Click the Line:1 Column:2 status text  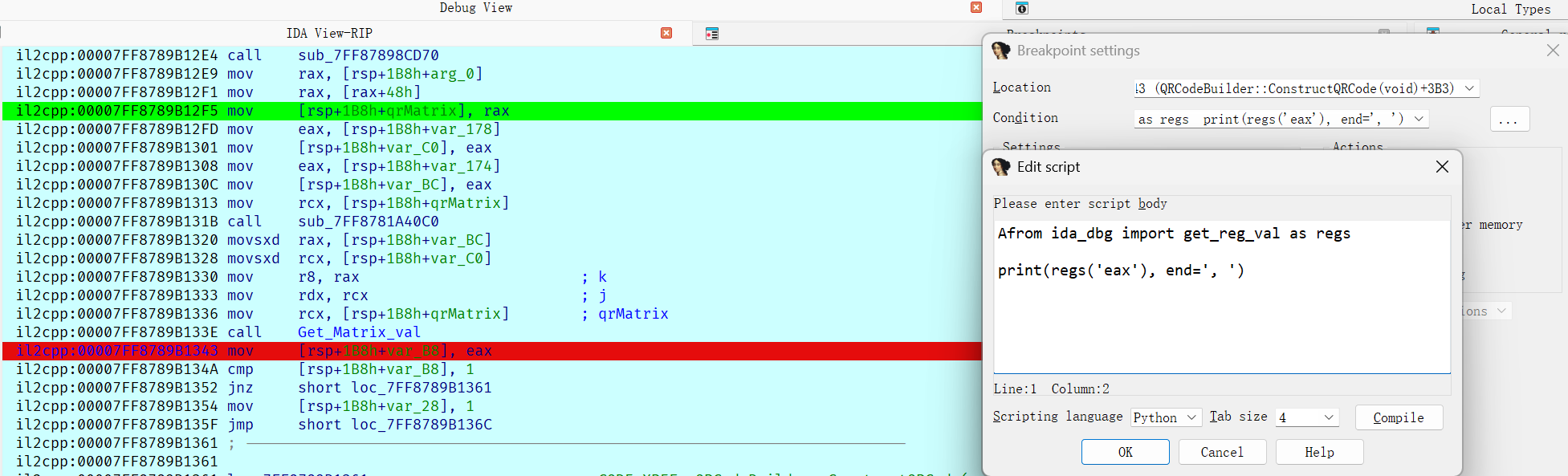pos(1051,389)
